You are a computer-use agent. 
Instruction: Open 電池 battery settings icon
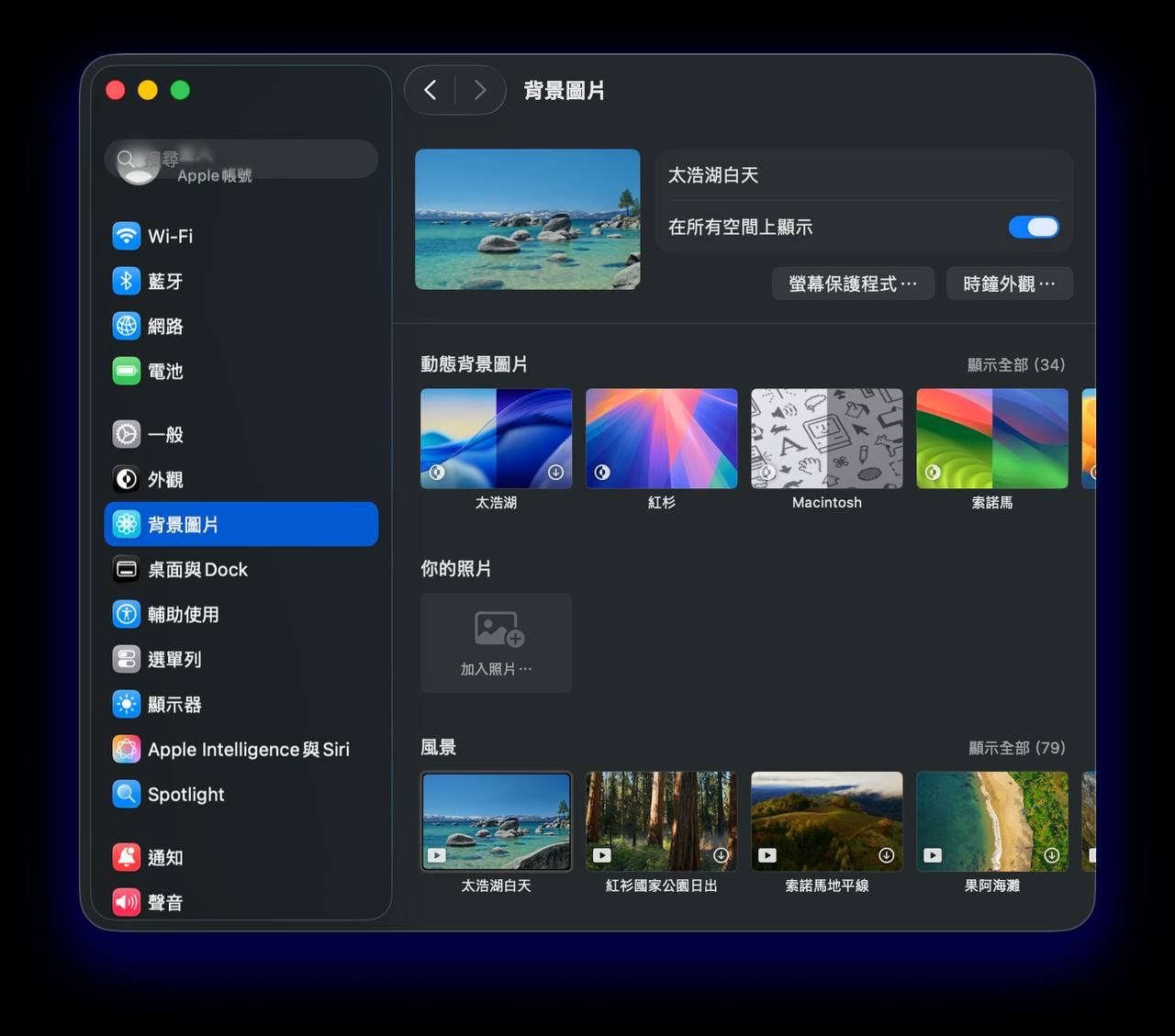[127, 371]
